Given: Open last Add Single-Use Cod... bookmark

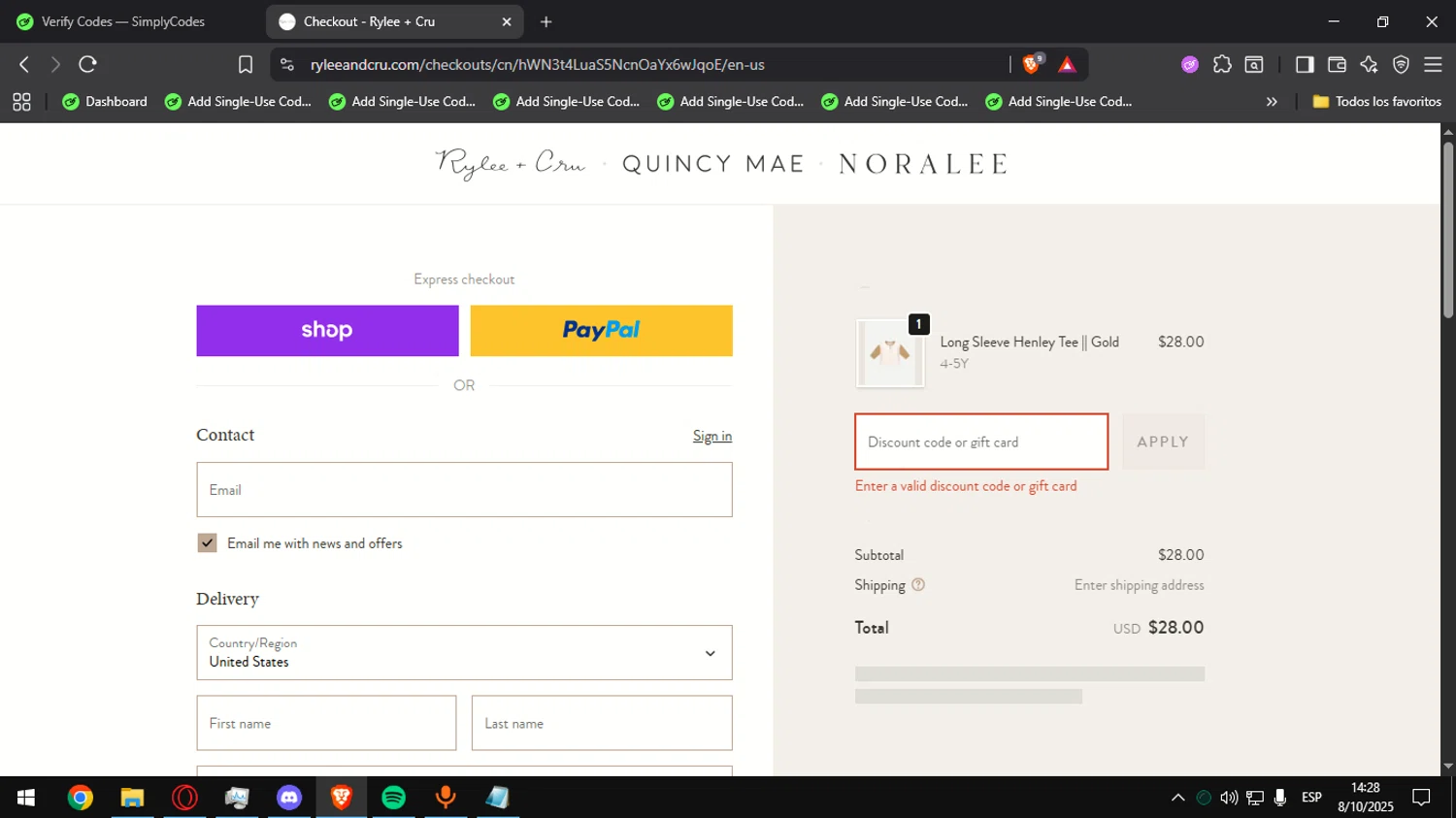Looking at the screenshot, I should pos(1058,101).
